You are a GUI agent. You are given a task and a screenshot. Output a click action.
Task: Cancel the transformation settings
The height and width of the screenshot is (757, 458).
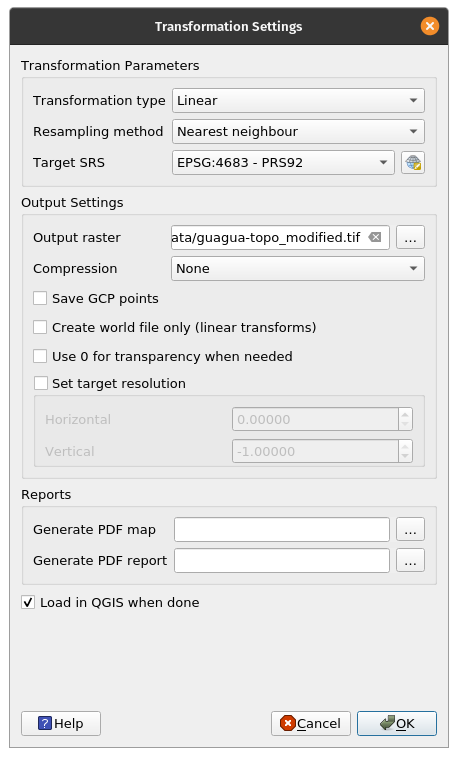[x=311, y=723]
